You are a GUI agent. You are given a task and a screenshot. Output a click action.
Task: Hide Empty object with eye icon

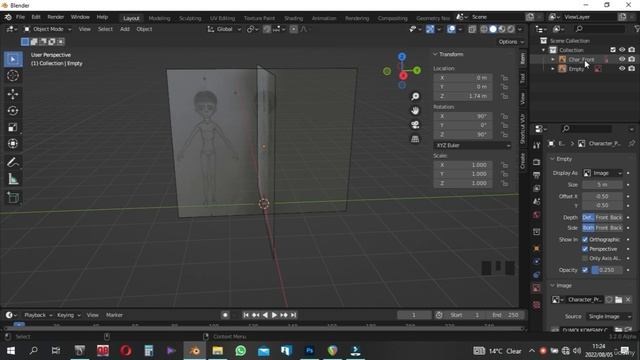coord(622,69)
